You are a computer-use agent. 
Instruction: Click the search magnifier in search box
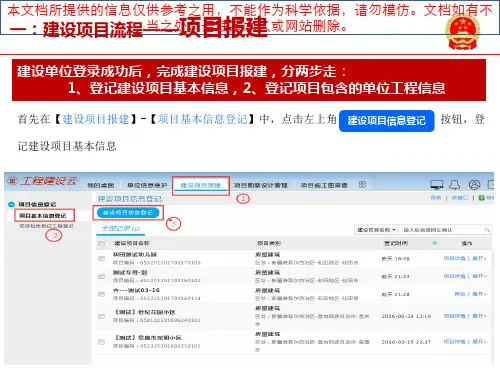(x=487, y=230)
